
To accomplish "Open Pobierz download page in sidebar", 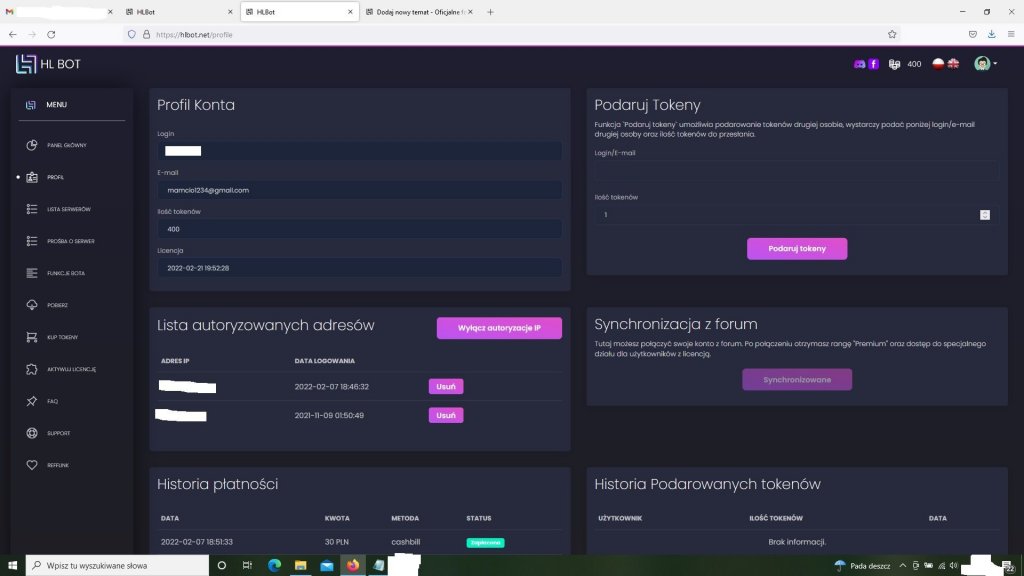I will [56, 305].
